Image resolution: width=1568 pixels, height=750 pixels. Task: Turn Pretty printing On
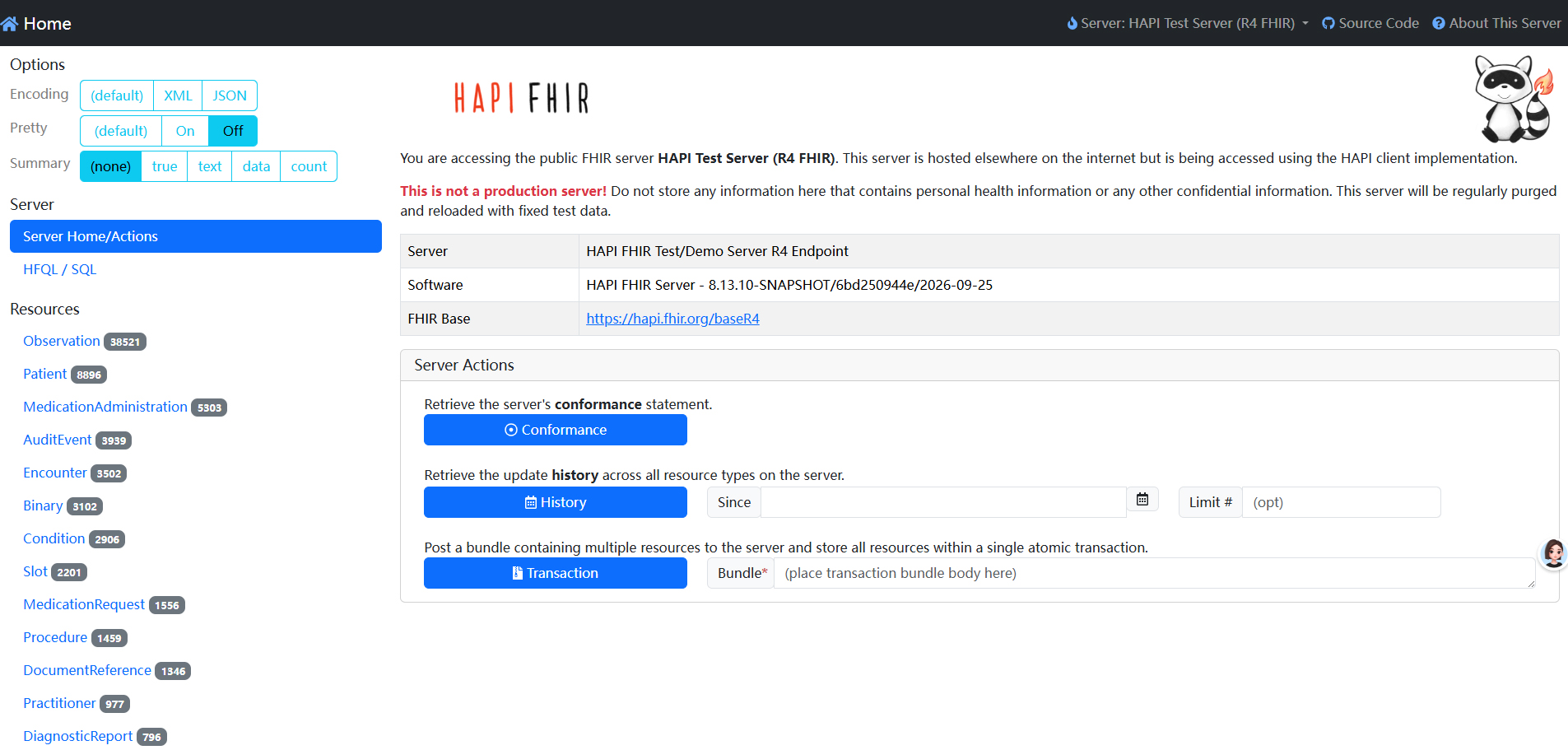point(185,131)
